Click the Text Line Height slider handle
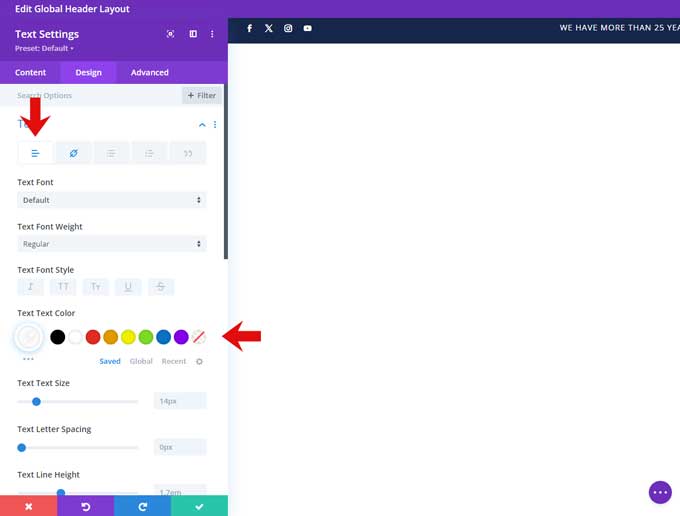680x516 pixels. (x=61, y=493)
